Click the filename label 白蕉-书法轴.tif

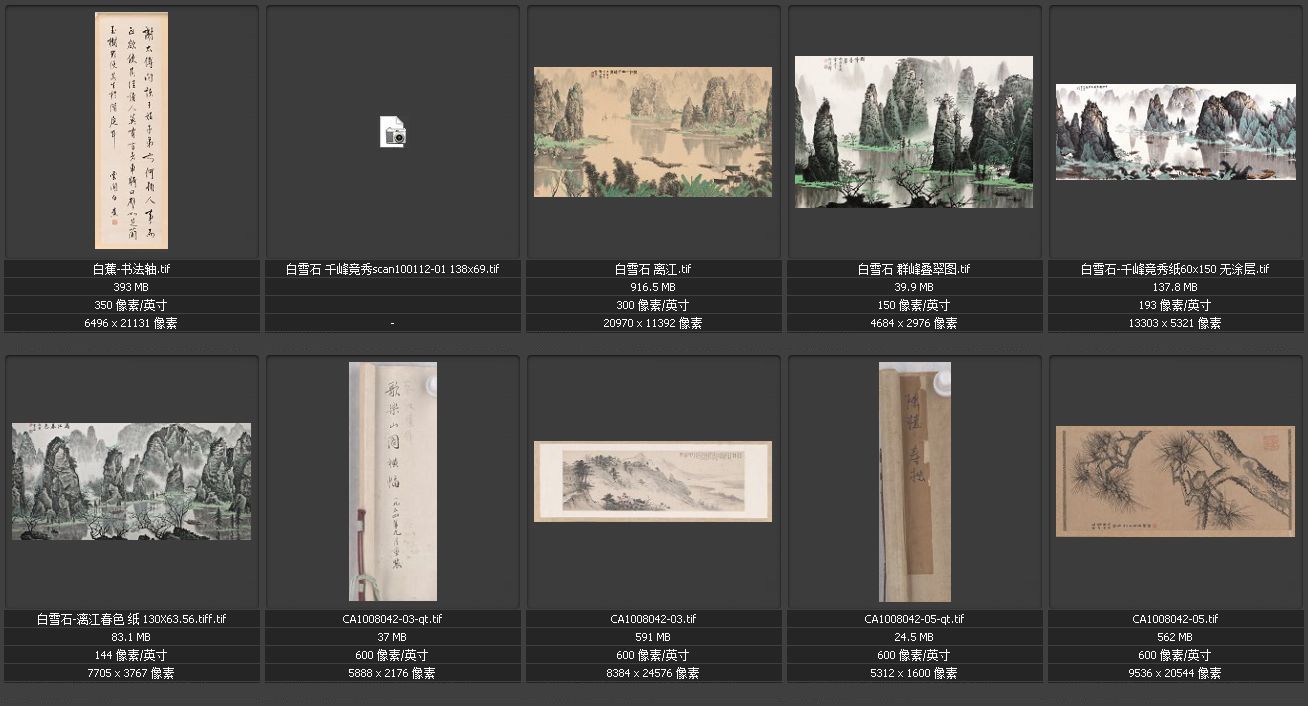click(131, 269)
